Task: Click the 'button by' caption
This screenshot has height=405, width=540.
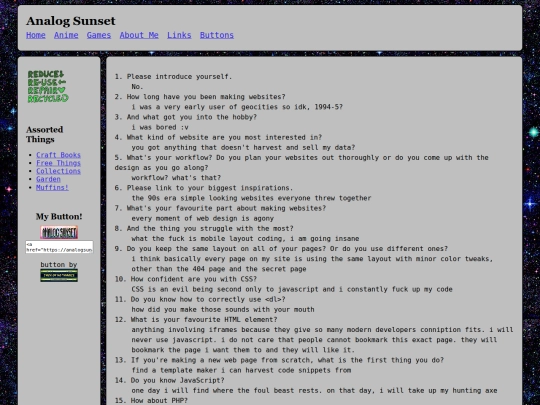Action: 59,264
